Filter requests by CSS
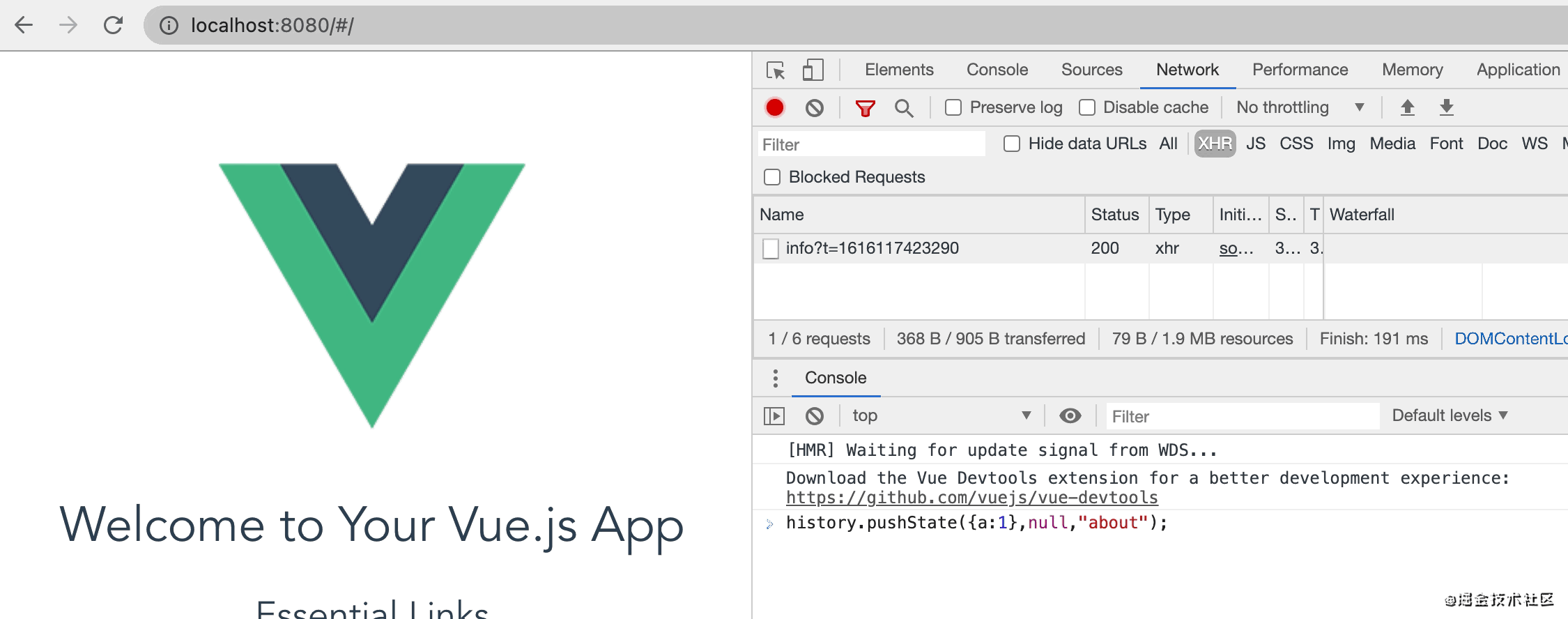 (x=1296, y=144)
